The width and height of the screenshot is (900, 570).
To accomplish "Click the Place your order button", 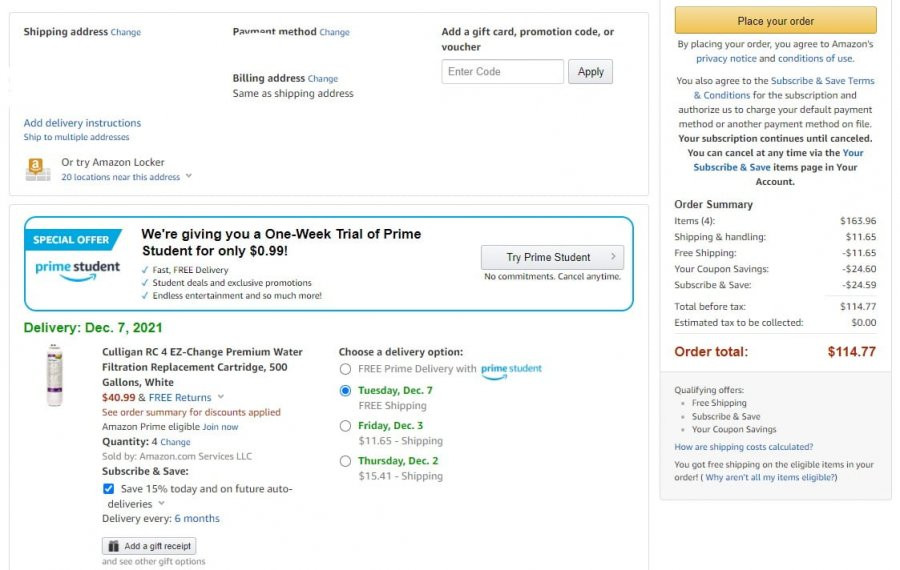I will 775,21.
